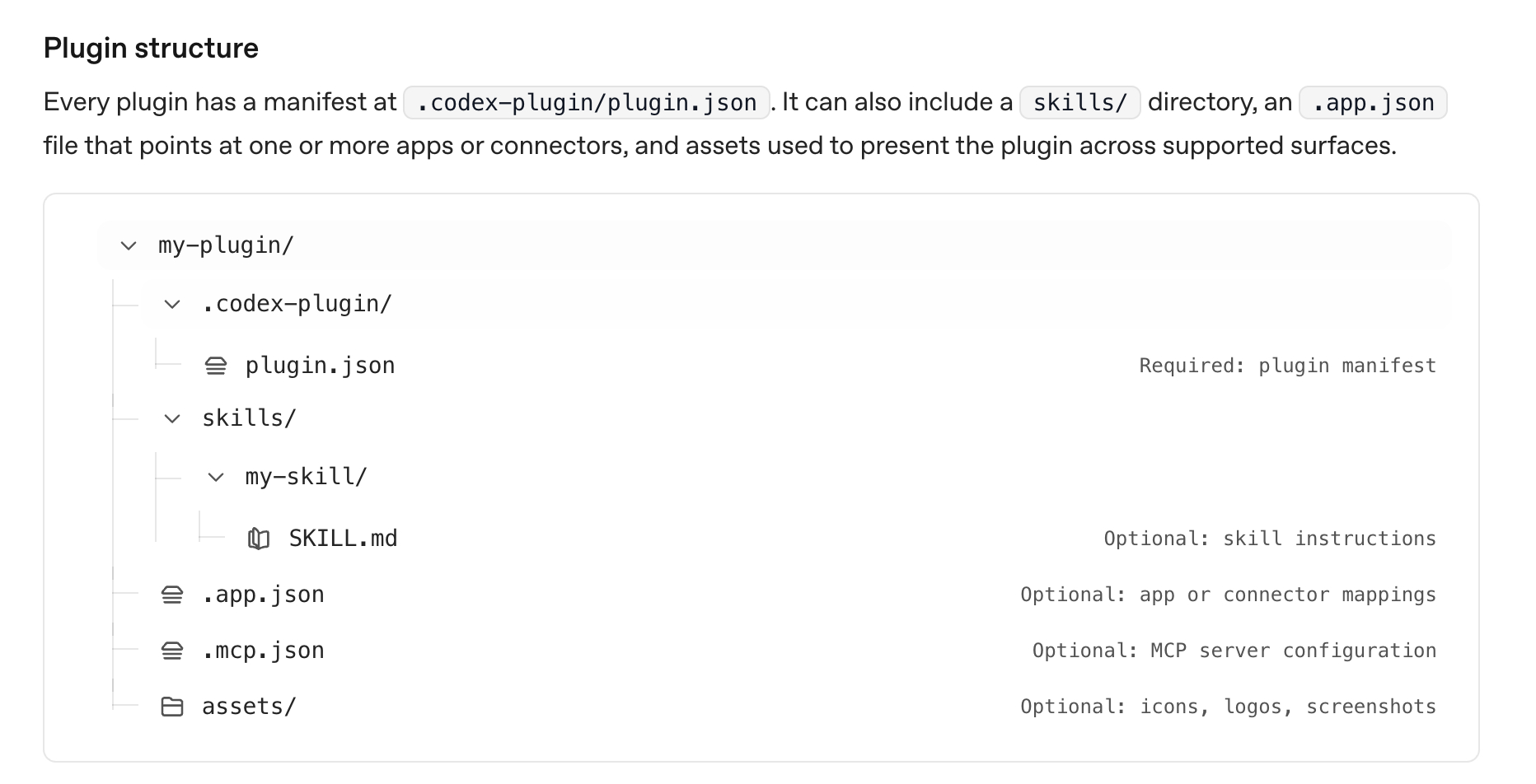
Task: Collapse the skills/ folder chevron
Action: point(172,418)
